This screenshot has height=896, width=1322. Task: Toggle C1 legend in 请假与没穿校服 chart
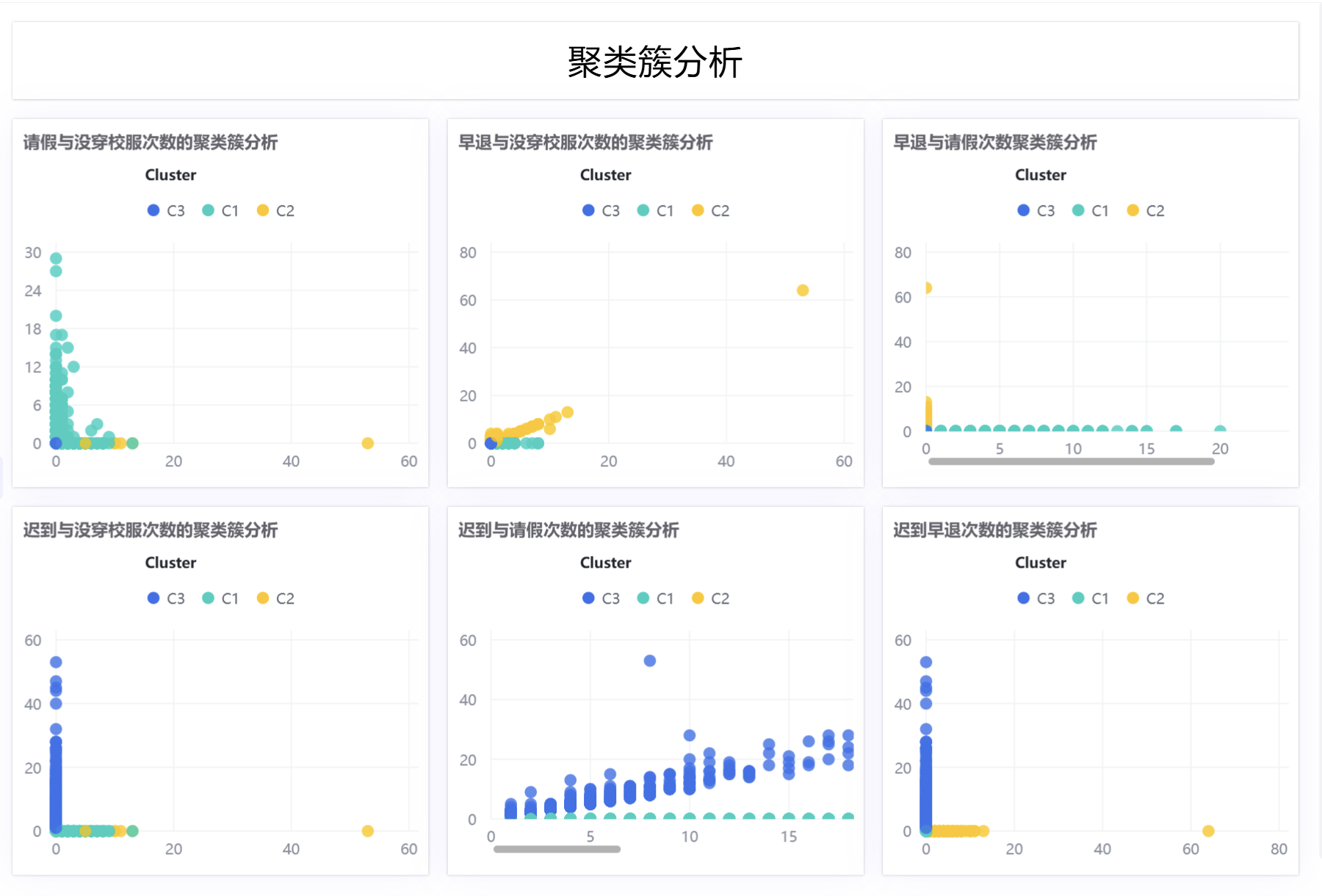(220, 211)
